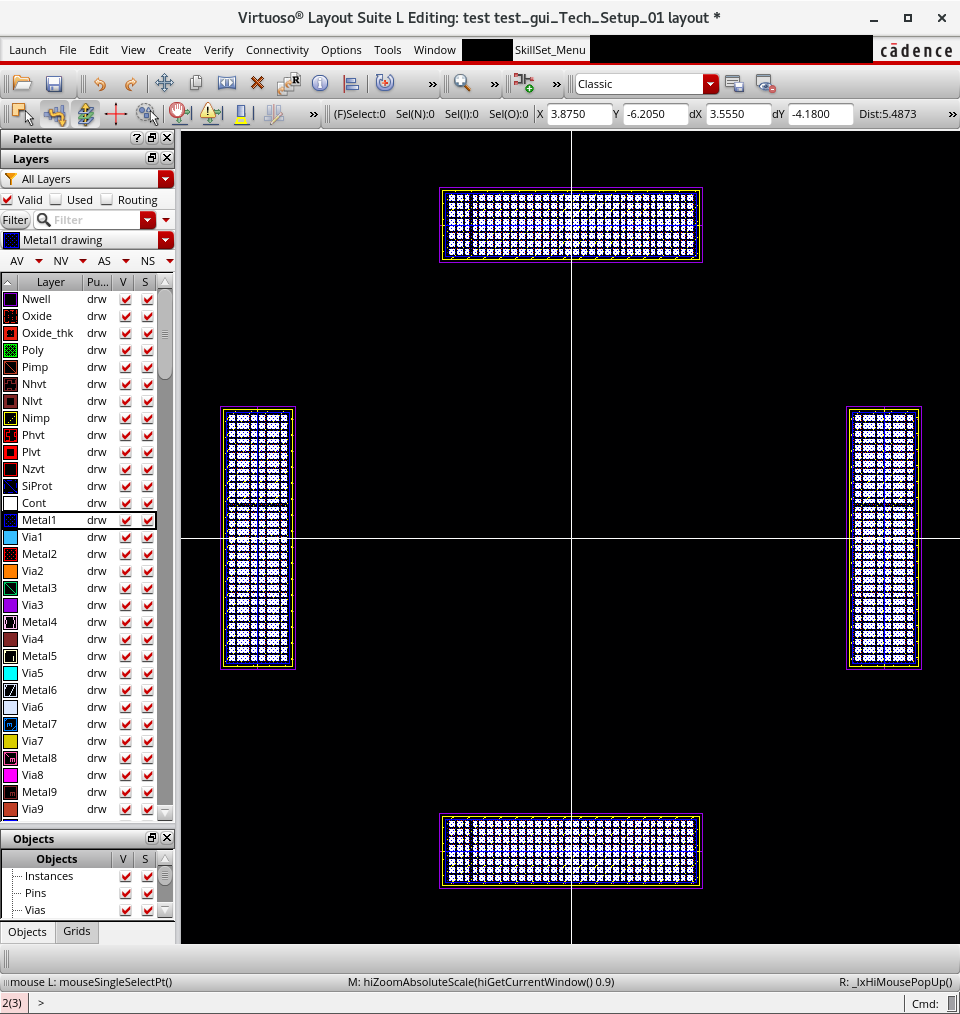
Task: Open the Classic workspace dropdown
Action: pyautogui.click(x=710, y=84)
